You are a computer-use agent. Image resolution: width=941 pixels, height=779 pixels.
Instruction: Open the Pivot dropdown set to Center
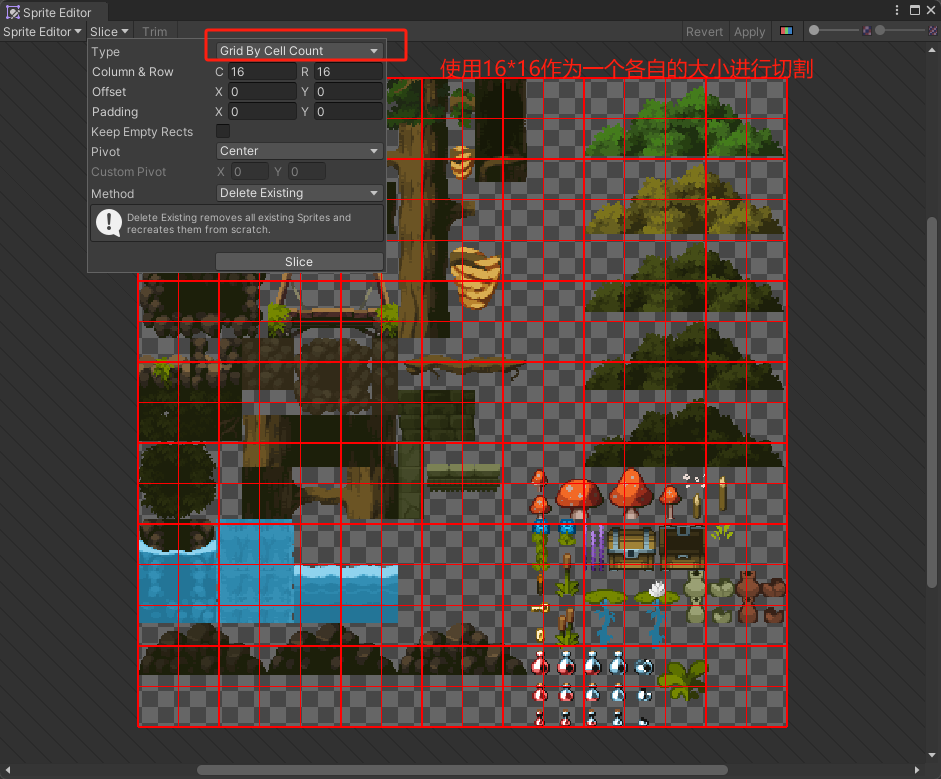[x=299, y=151]
